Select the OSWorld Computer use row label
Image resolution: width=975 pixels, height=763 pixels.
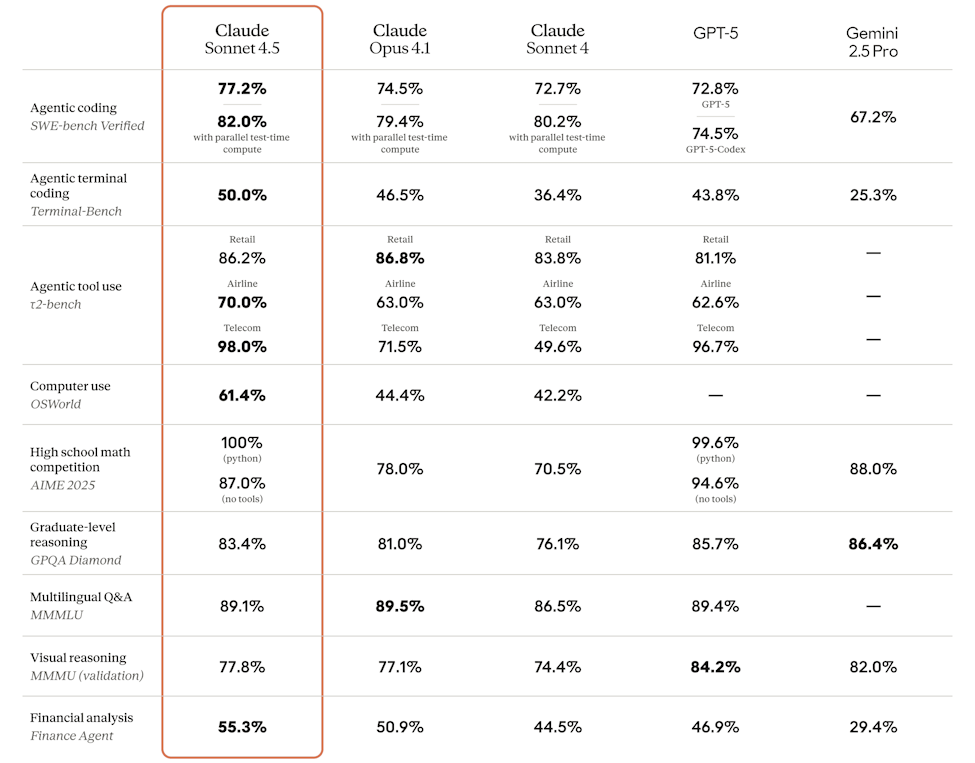(x=70, y=395)
